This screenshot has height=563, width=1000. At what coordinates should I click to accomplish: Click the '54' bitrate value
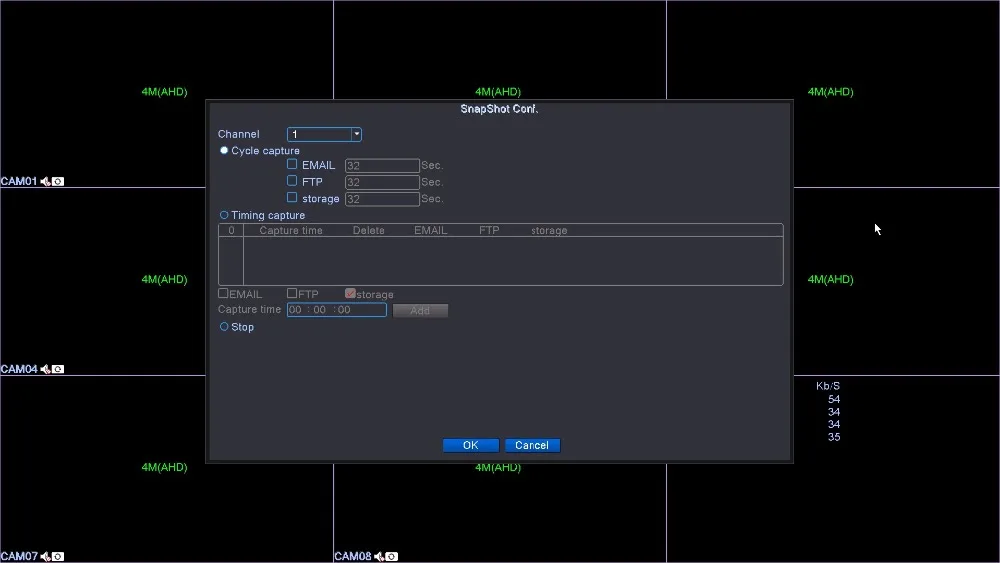[834, 399]
